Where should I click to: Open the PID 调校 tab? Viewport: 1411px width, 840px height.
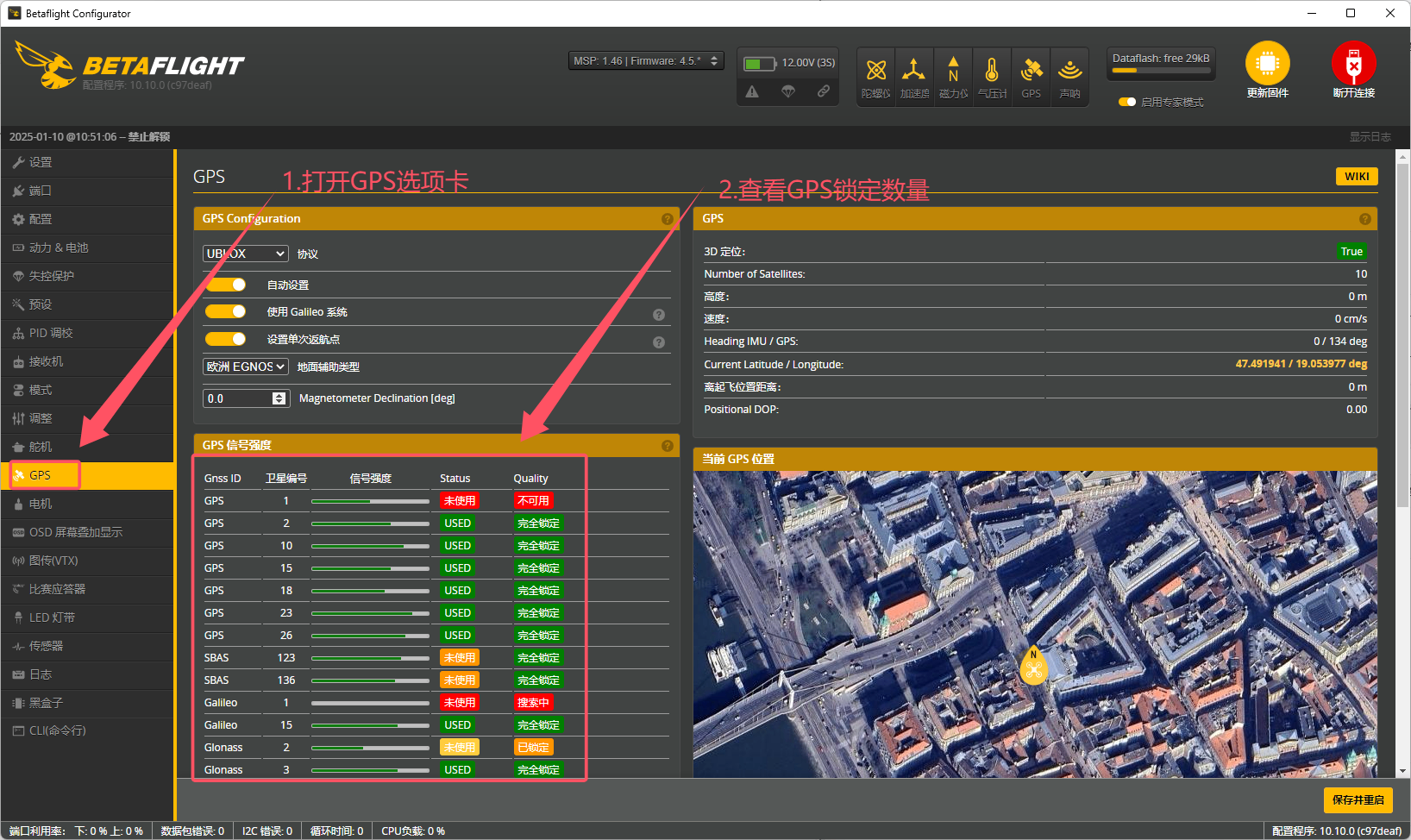click(87, 333)
